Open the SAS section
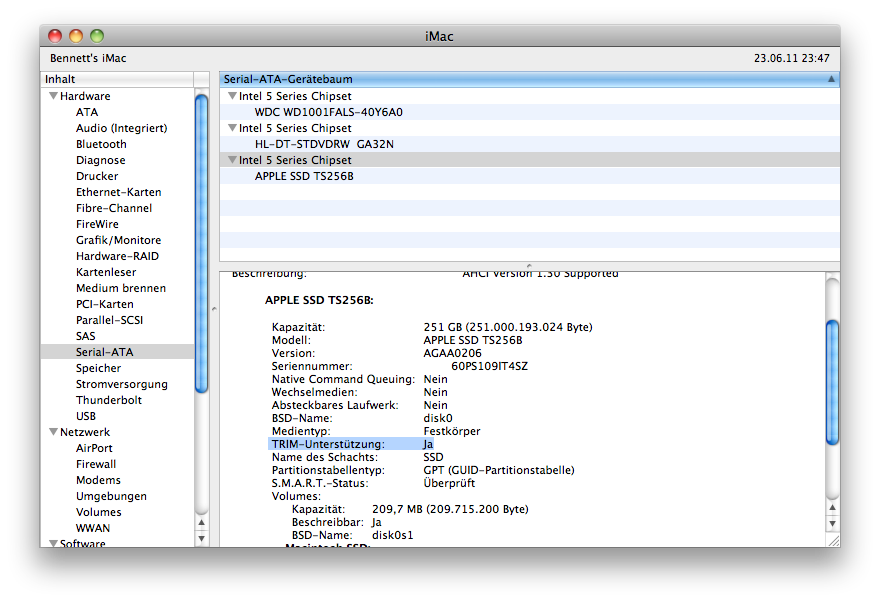Screen dimensions: 880x602 coord(85,336)
